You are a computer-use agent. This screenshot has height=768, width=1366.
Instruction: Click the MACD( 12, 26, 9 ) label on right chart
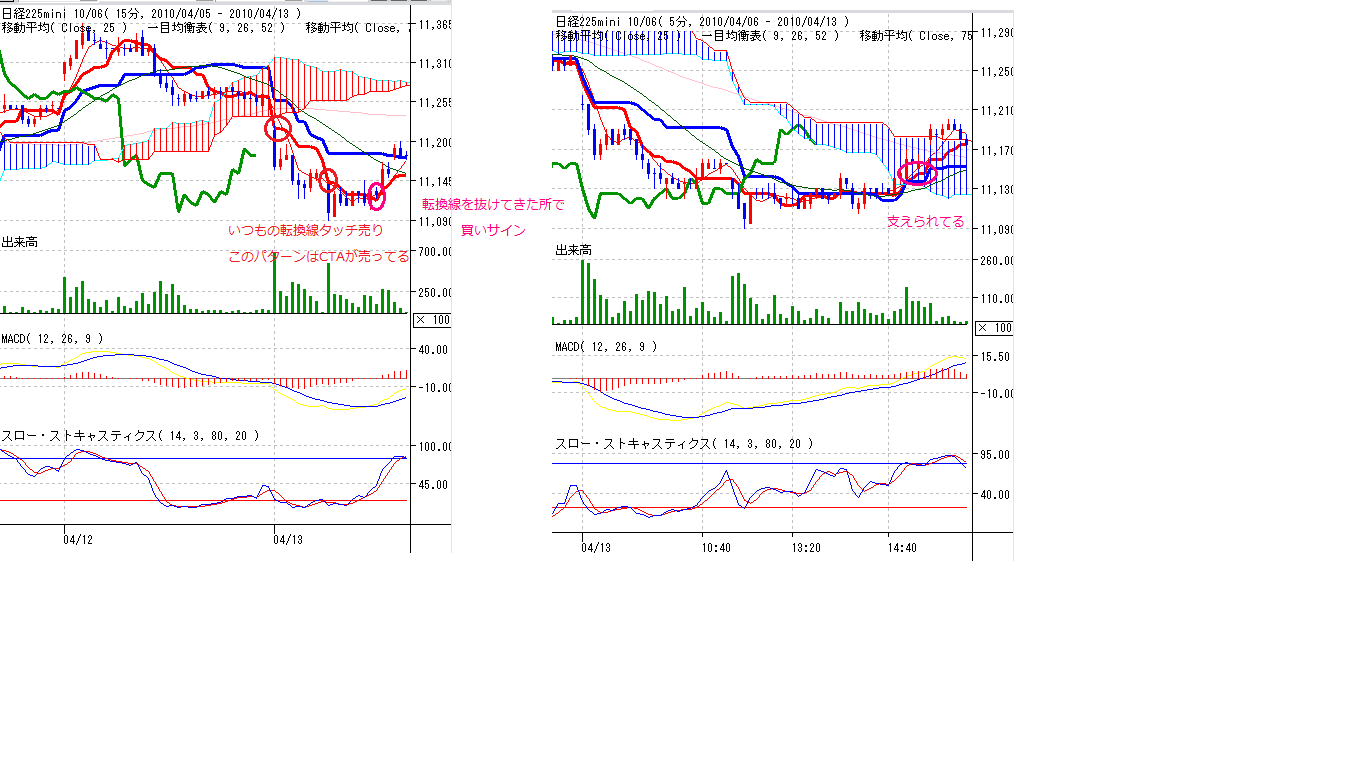[606, 347]
